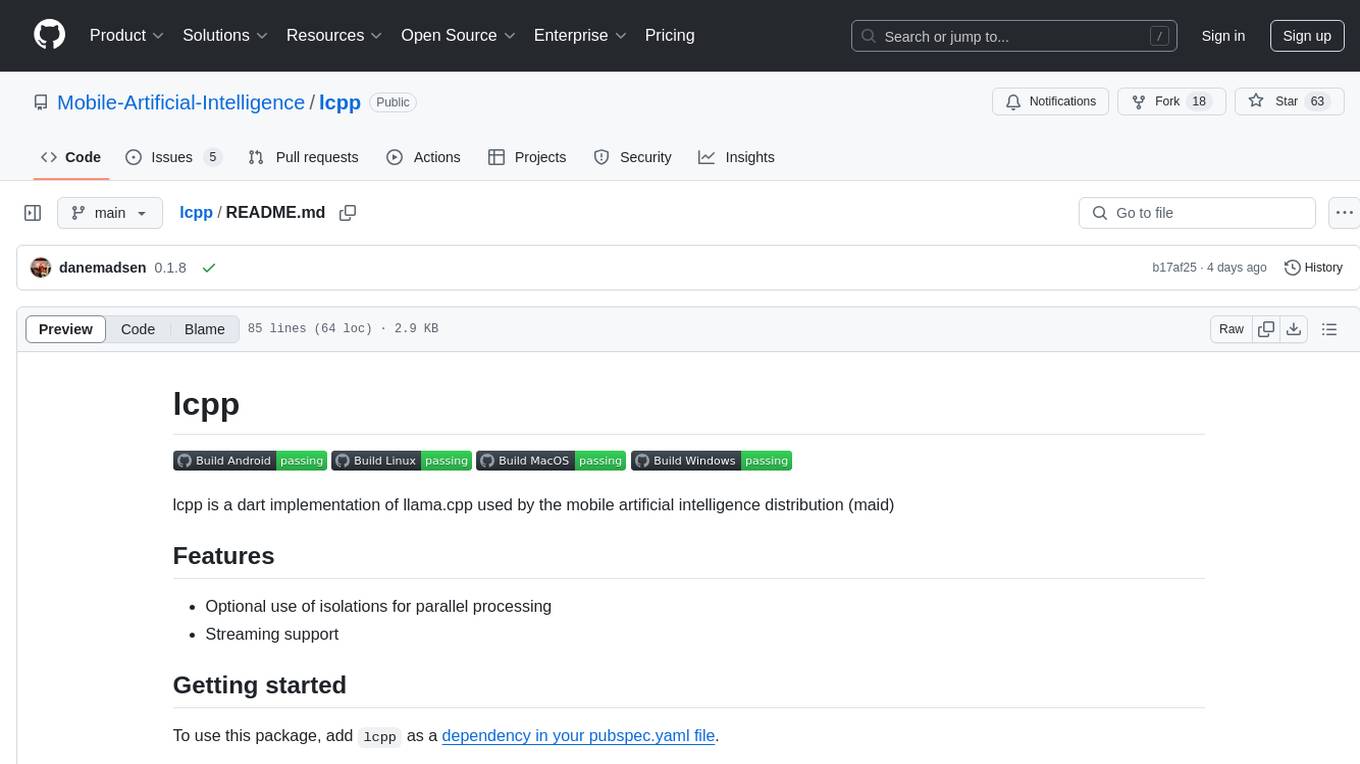Select the Blame view
1360x764 pixels.
coord(204,329)
